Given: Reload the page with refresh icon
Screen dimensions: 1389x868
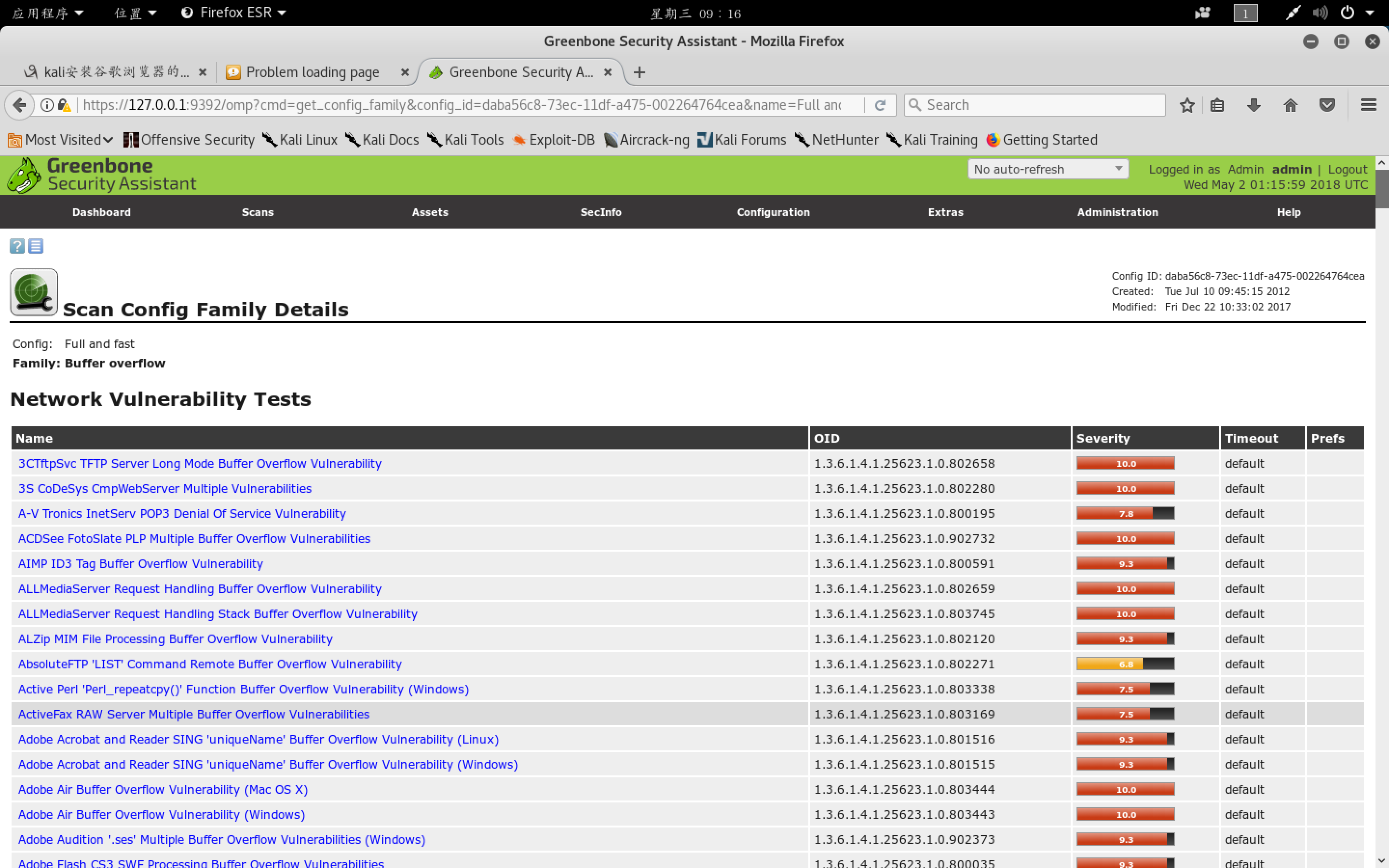Looking at the screenshot, I should 880,105.
